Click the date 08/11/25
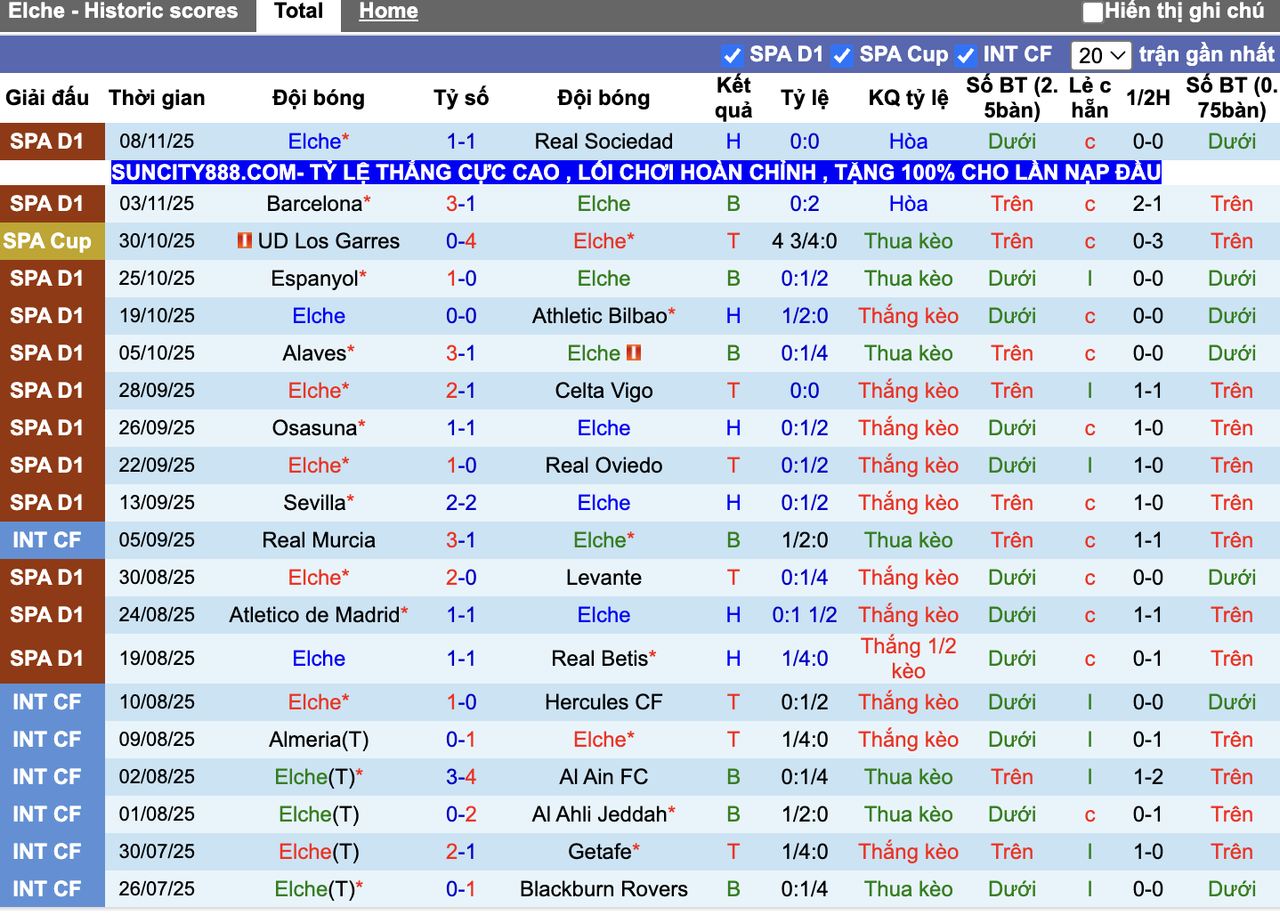This screenshot has height=915, width=1280. point(157,141)
